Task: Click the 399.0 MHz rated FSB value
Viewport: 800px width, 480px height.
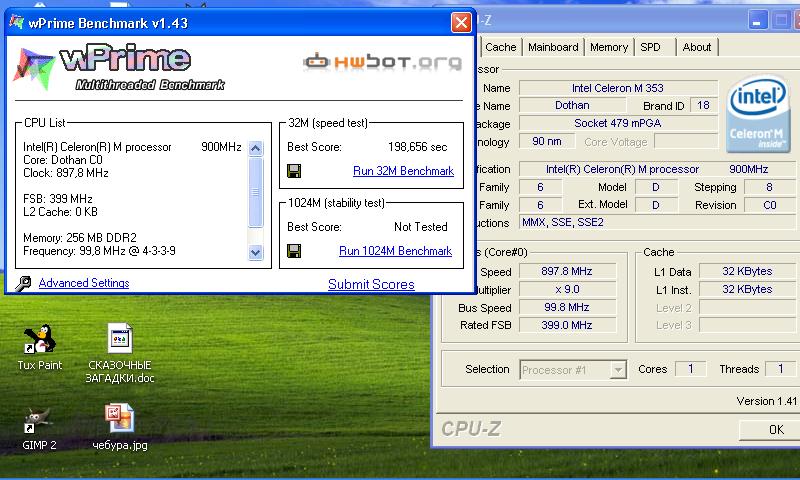Action: (567, 325)
